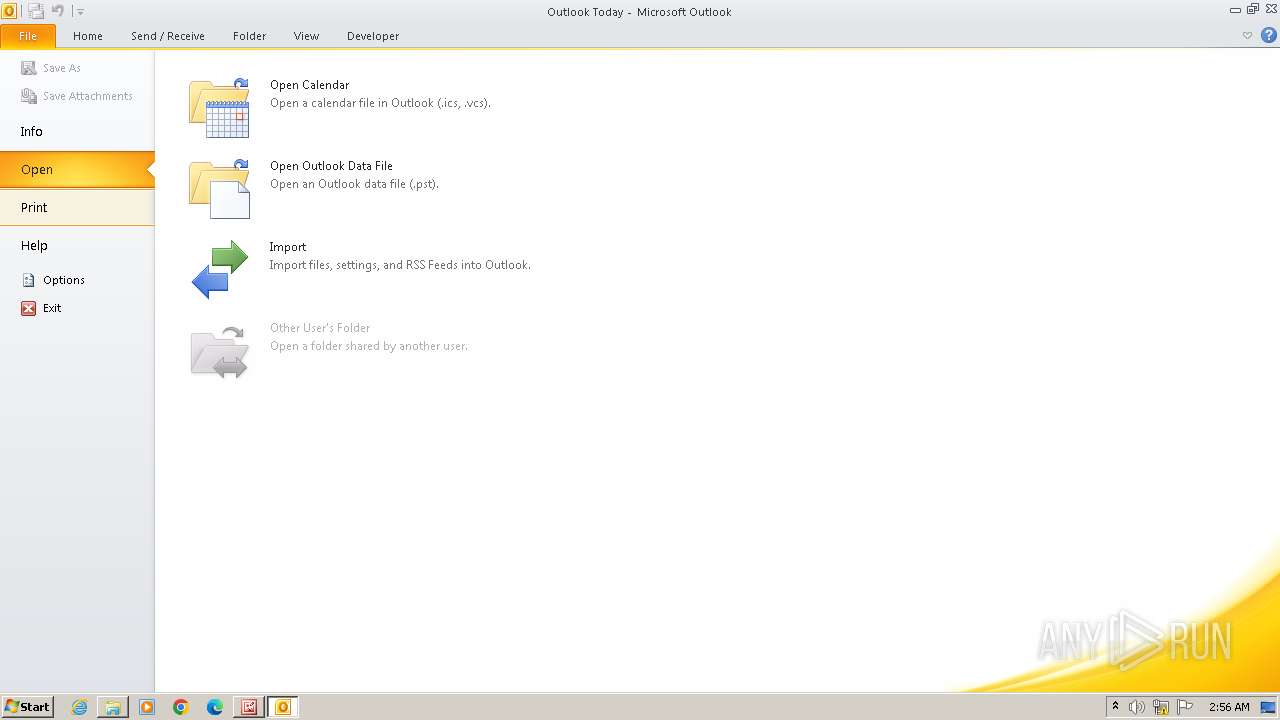
Task: Switch to the Developer ribbon tab
Action: tap(373, 36)
